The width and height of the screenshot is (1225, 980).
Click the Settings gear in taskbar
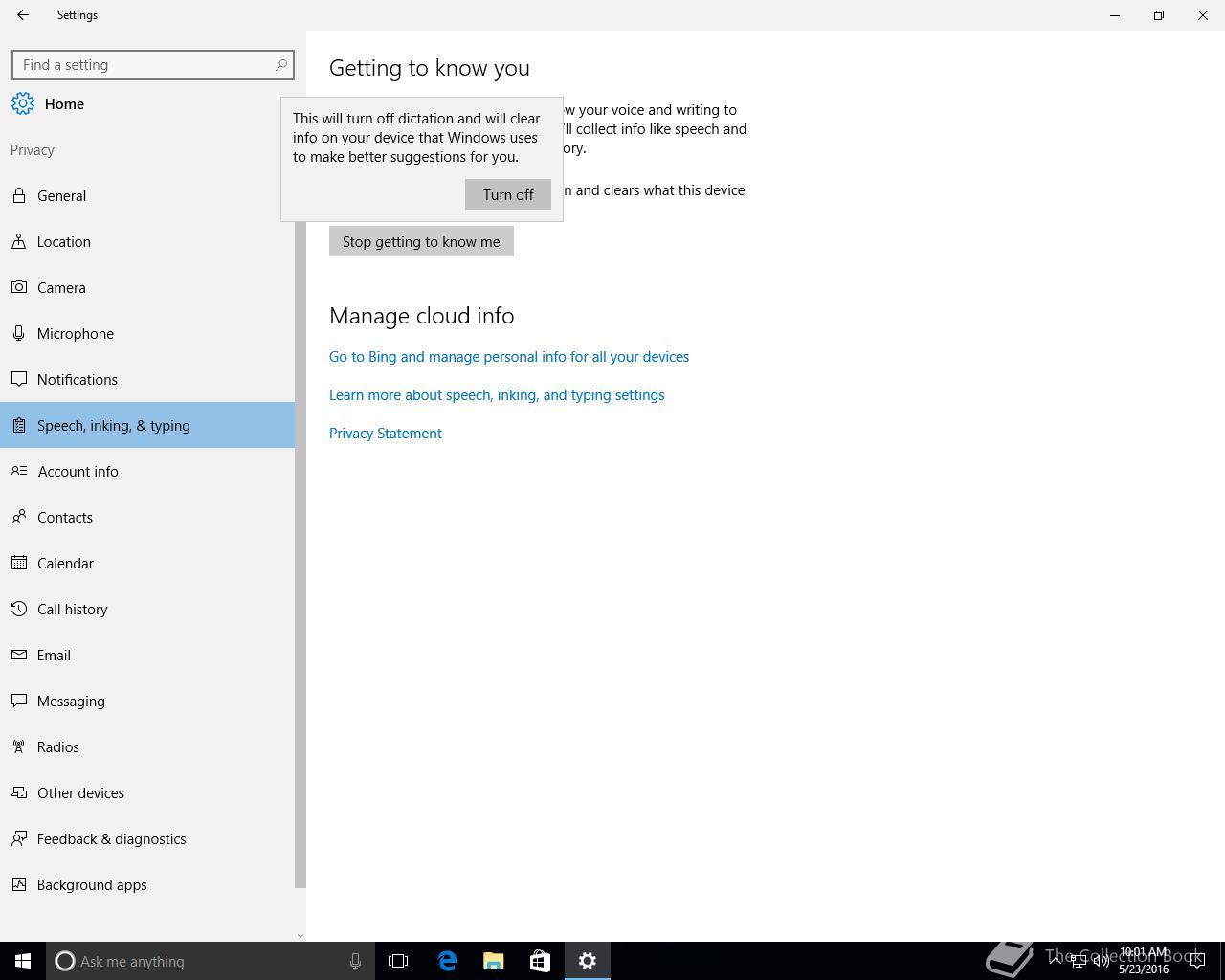click(x=588, y=961)
